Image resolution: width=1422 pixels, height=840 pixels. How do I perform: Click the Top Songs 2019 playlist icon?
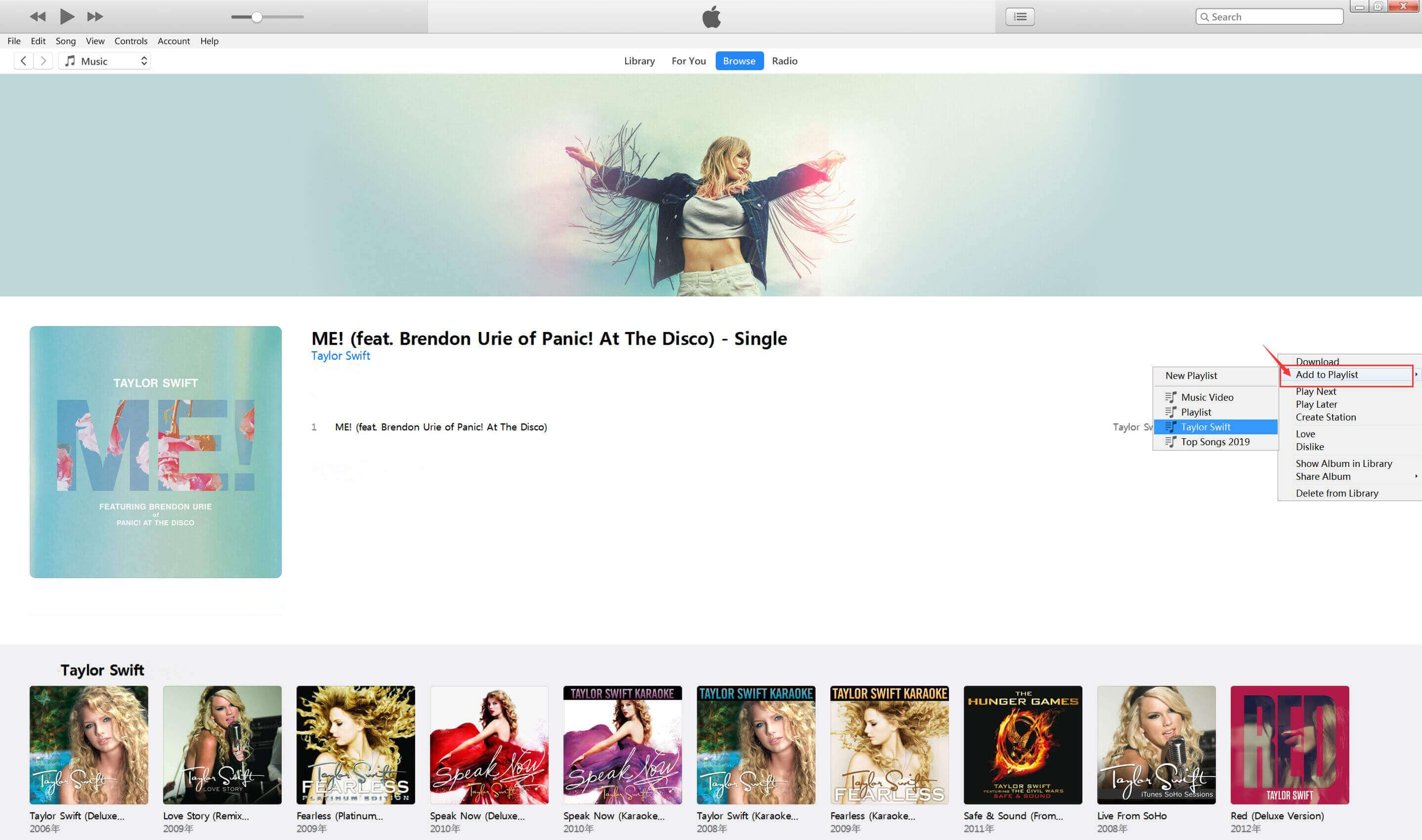1171,441
